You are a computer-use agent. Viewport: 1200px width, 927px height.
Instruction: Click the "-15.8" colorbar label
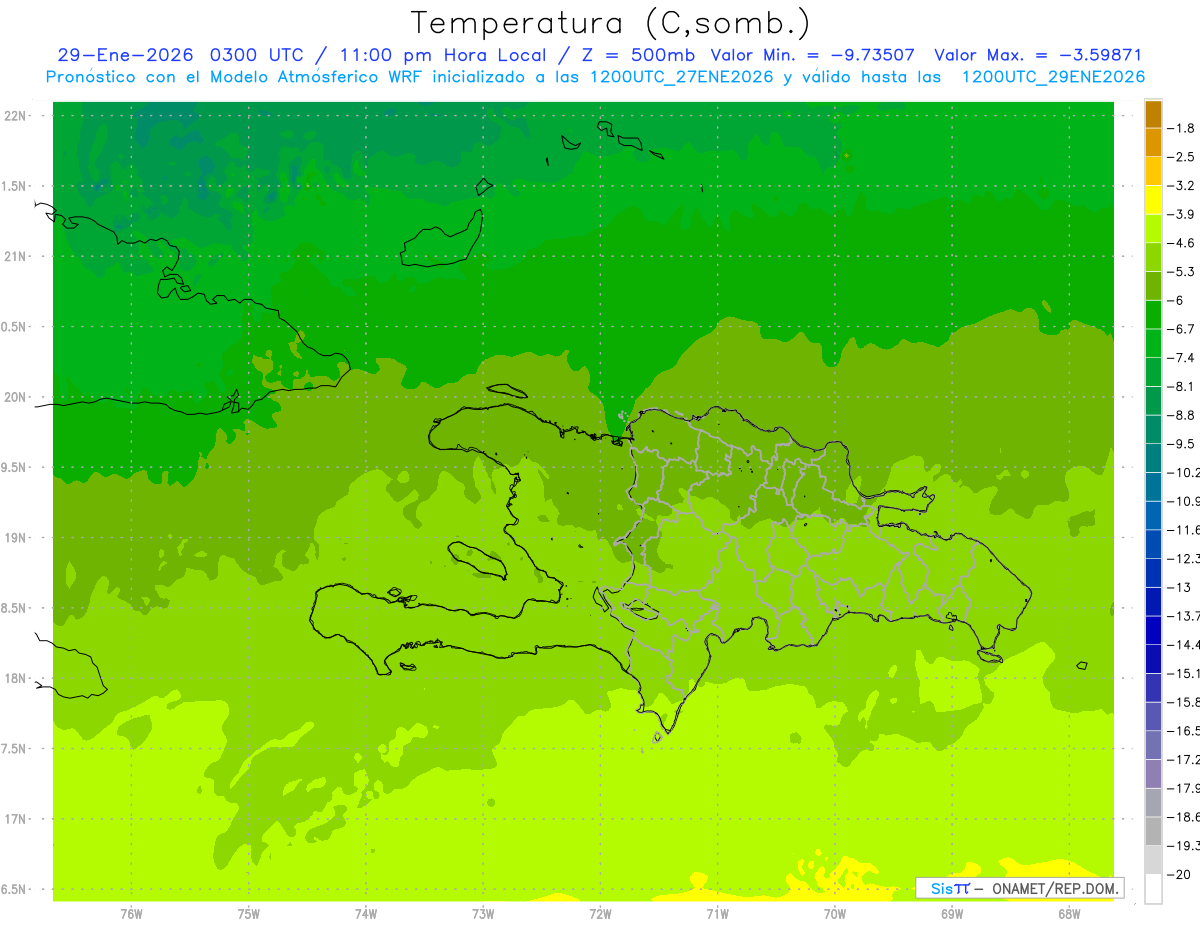(x=1183, y=702)
